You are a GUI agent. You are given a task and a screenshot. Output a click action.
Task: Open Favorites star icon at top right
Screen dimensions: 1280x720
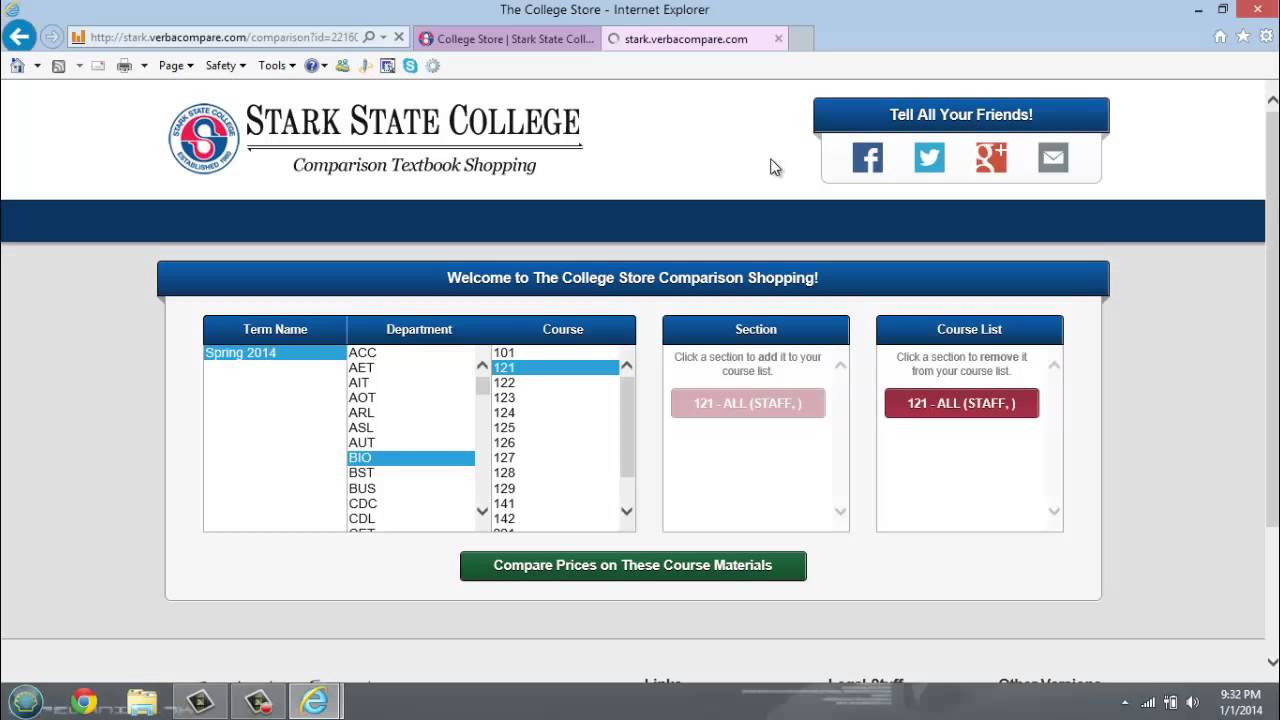tap(1243, 36)
